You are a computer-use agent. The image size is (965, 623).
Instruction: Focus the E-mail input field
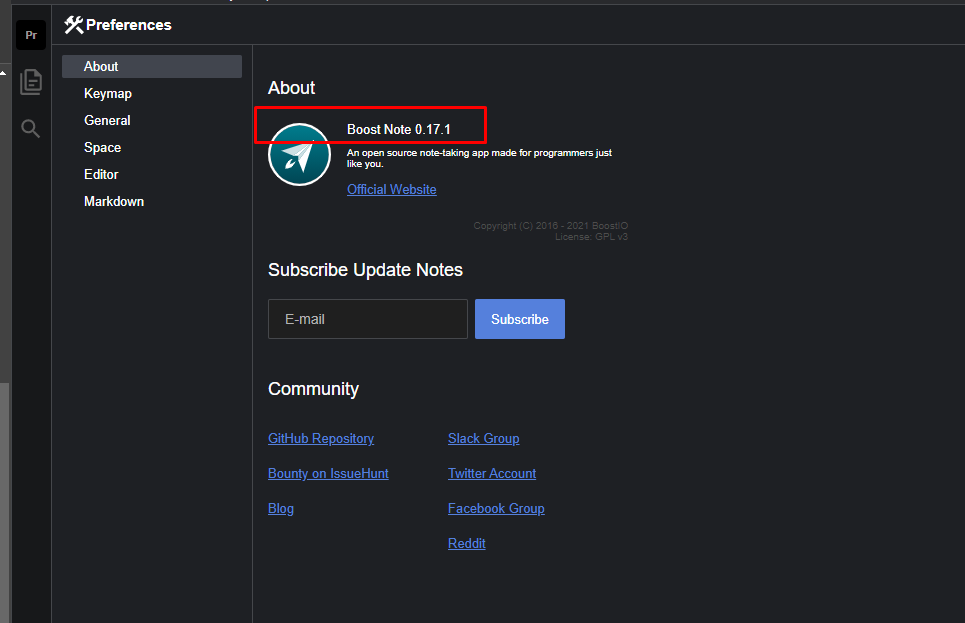coord(368,319)
